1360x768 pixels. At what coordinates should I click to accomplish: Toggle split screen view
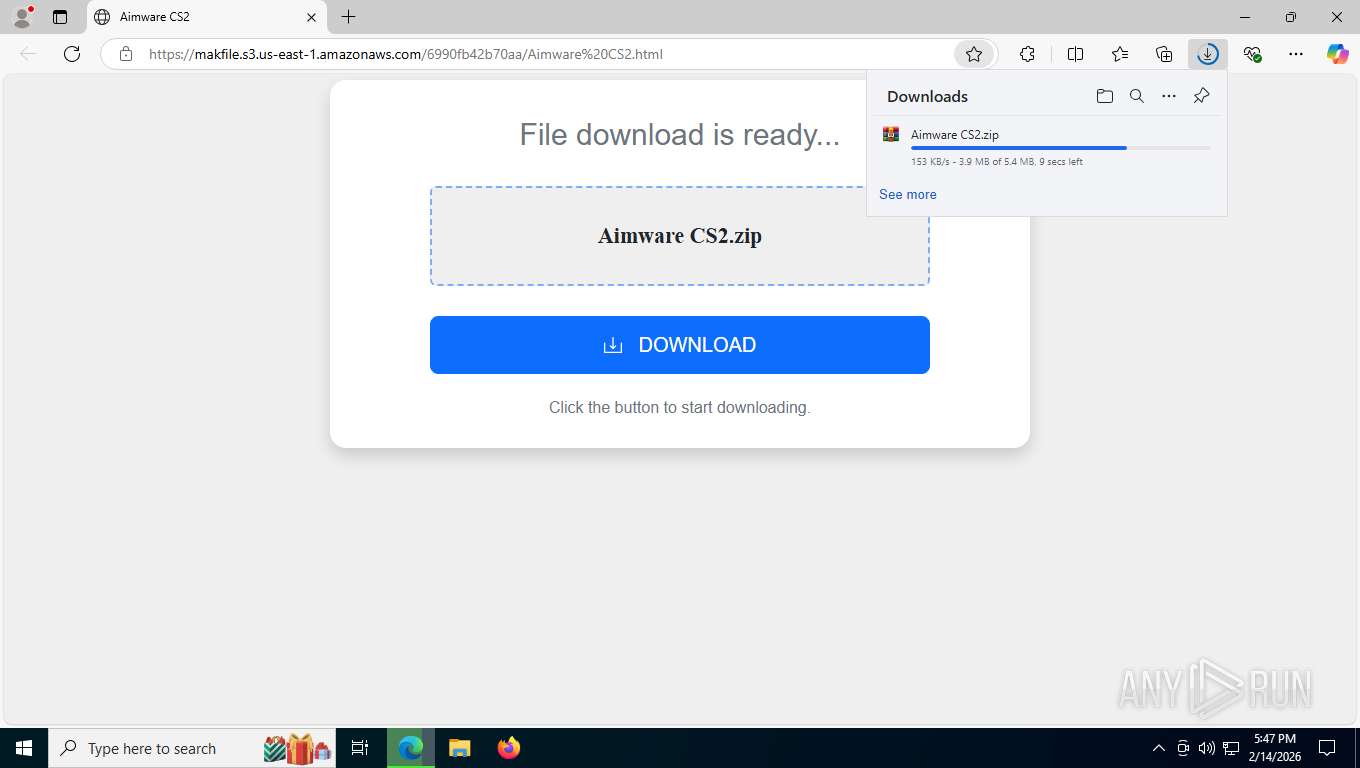1075,54
